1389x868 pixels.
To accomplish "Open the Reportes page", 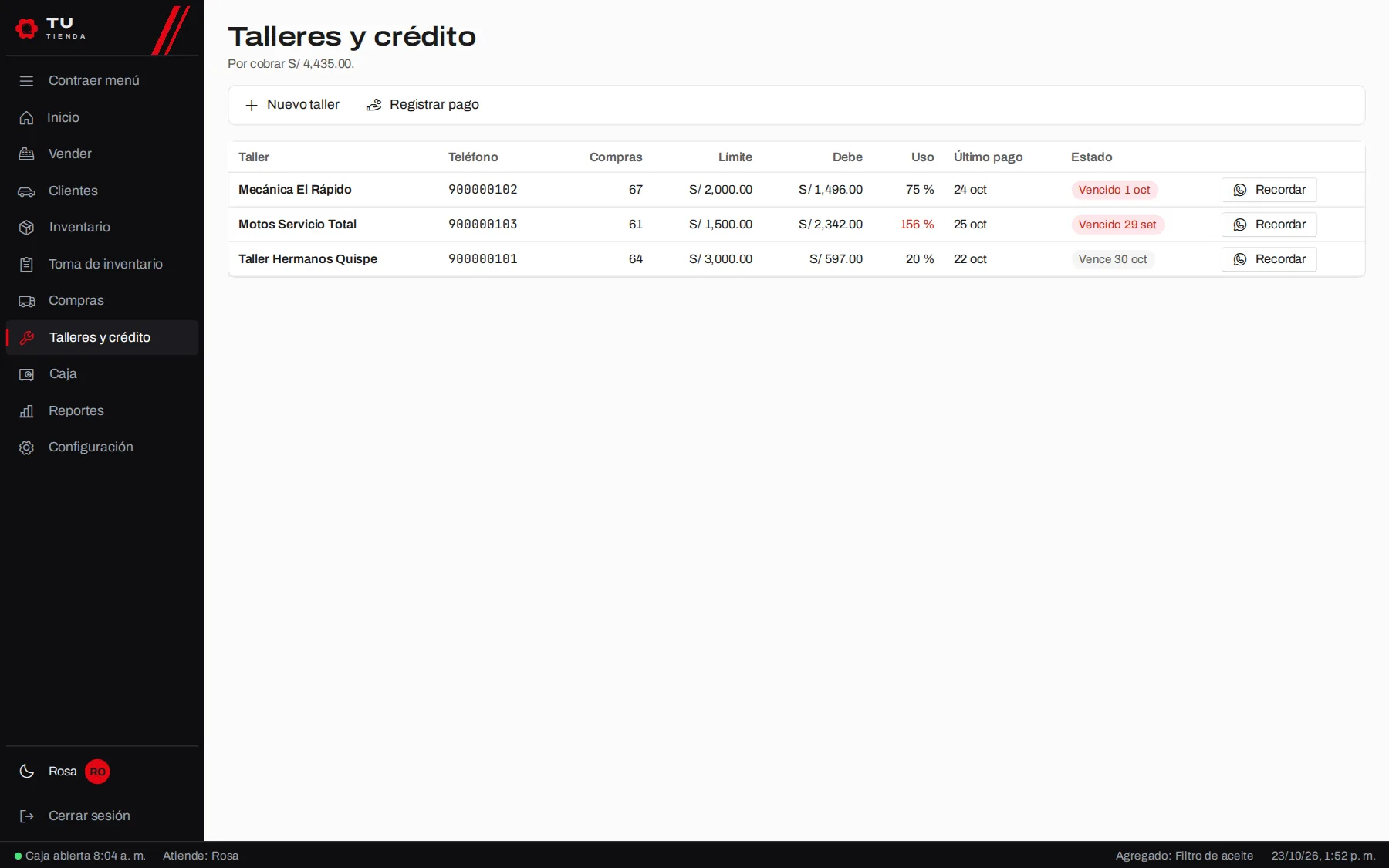I will point(102,410).
